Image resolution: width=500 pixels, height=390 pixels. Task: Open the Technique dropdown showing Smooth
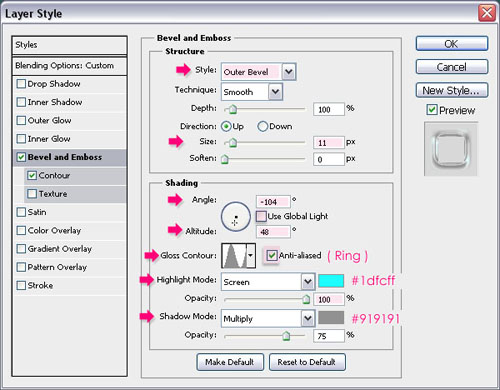tap(252, 92)
